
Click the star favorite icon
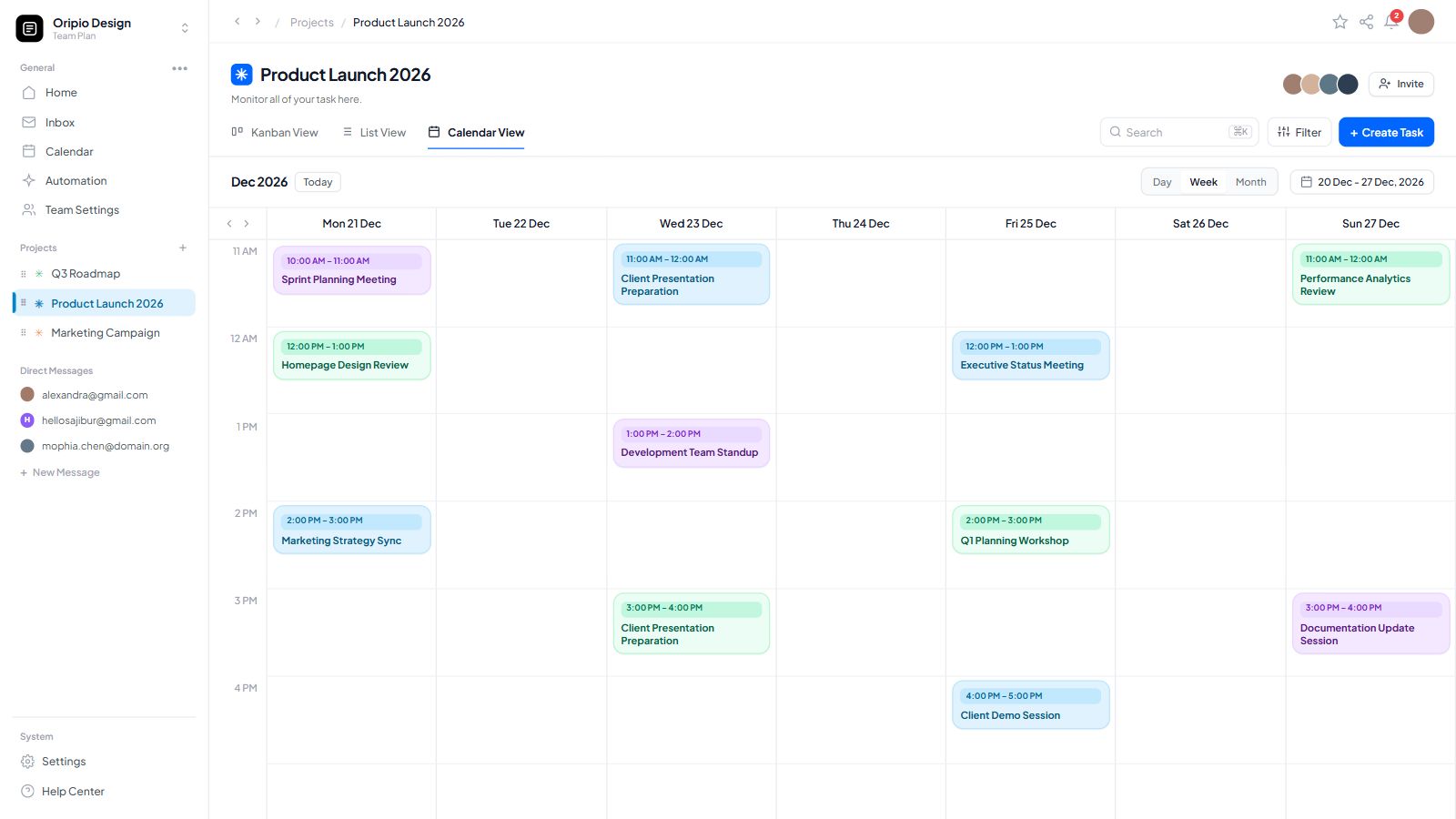[1340, 22]
